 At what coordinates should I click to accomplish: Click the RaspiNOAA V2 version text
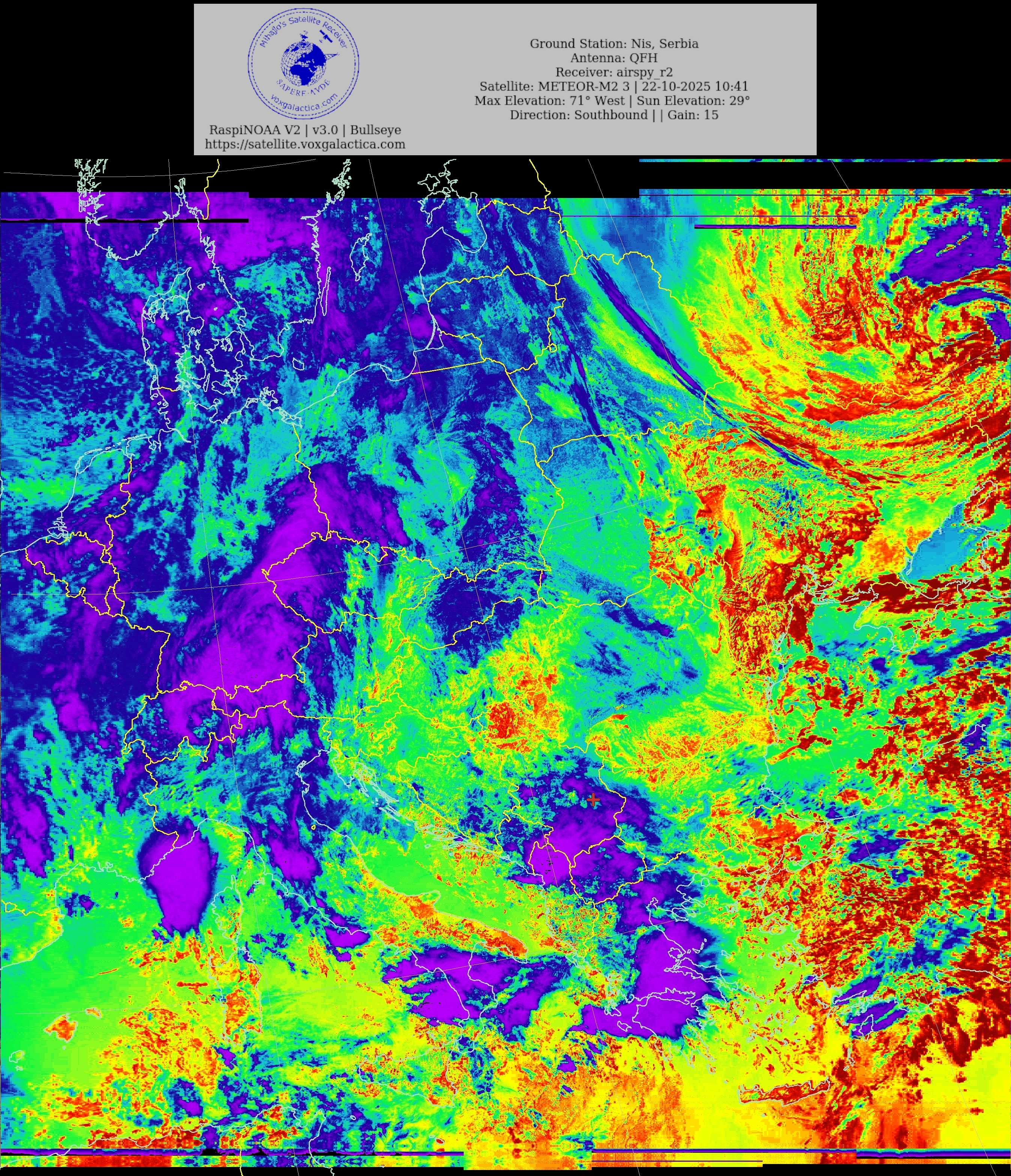coord(305,130)
